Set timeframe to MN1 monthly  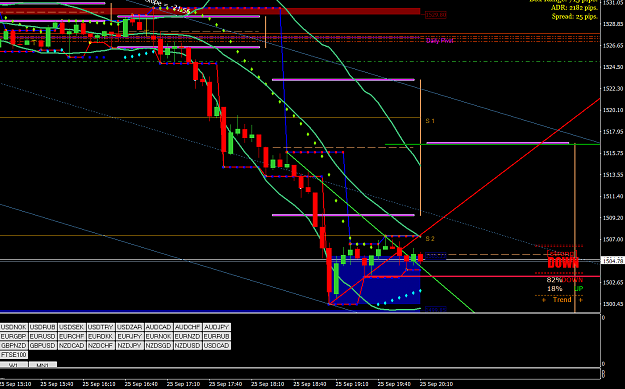(43, 365)
